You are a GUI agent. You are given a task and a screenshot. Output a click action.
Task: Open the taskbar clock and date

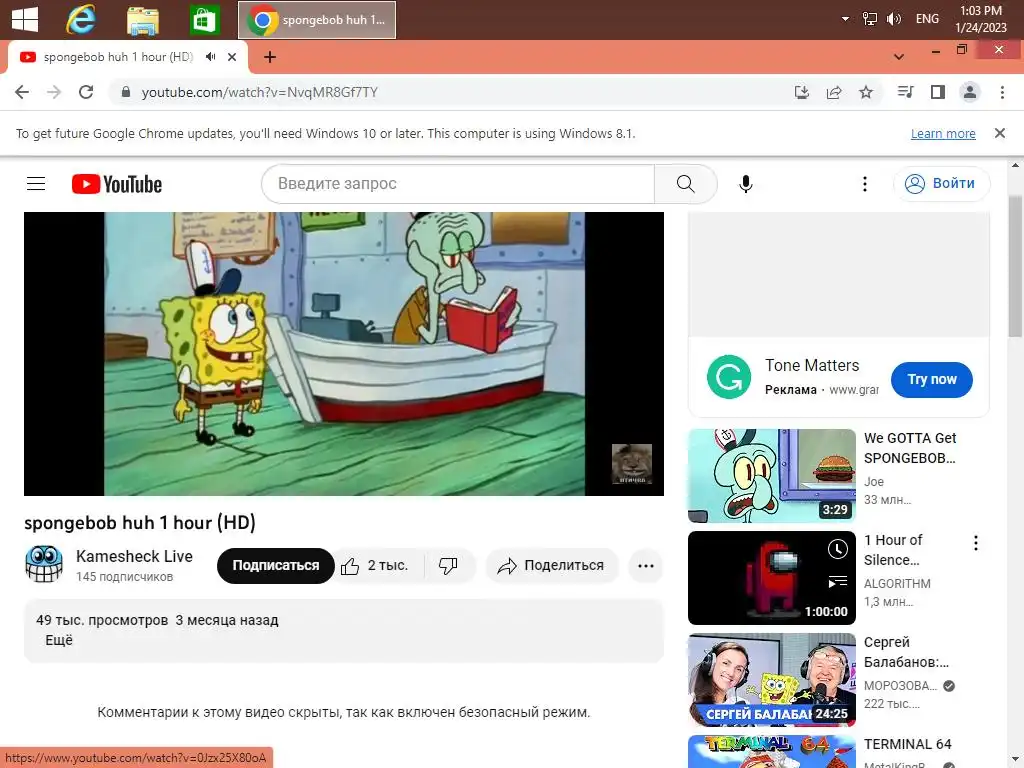981,19
